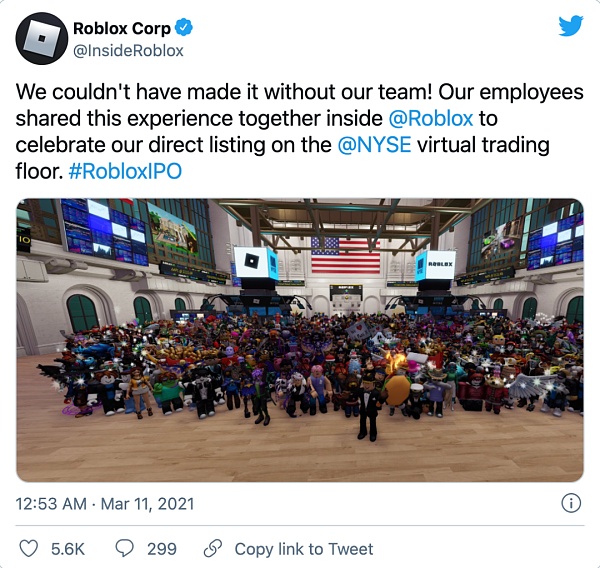Open the Roblox Corp display name
The height and width of the screenshot is (568, 600).
point(121,29)
